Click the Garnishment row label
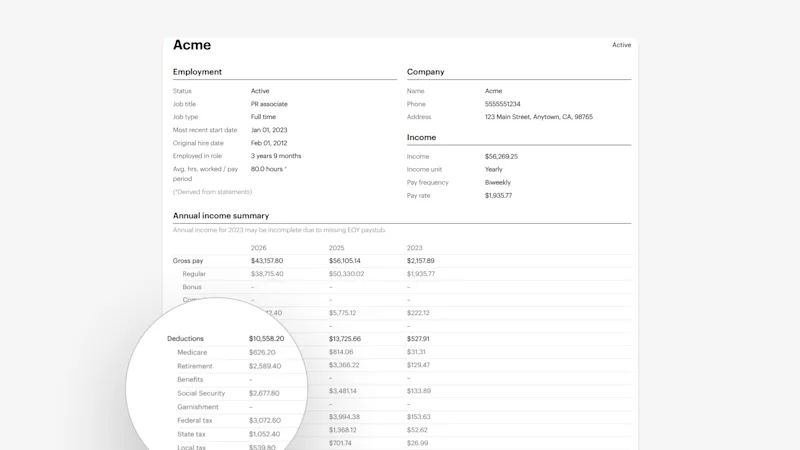The image size is (800, 450). click(x=198, y=407)
